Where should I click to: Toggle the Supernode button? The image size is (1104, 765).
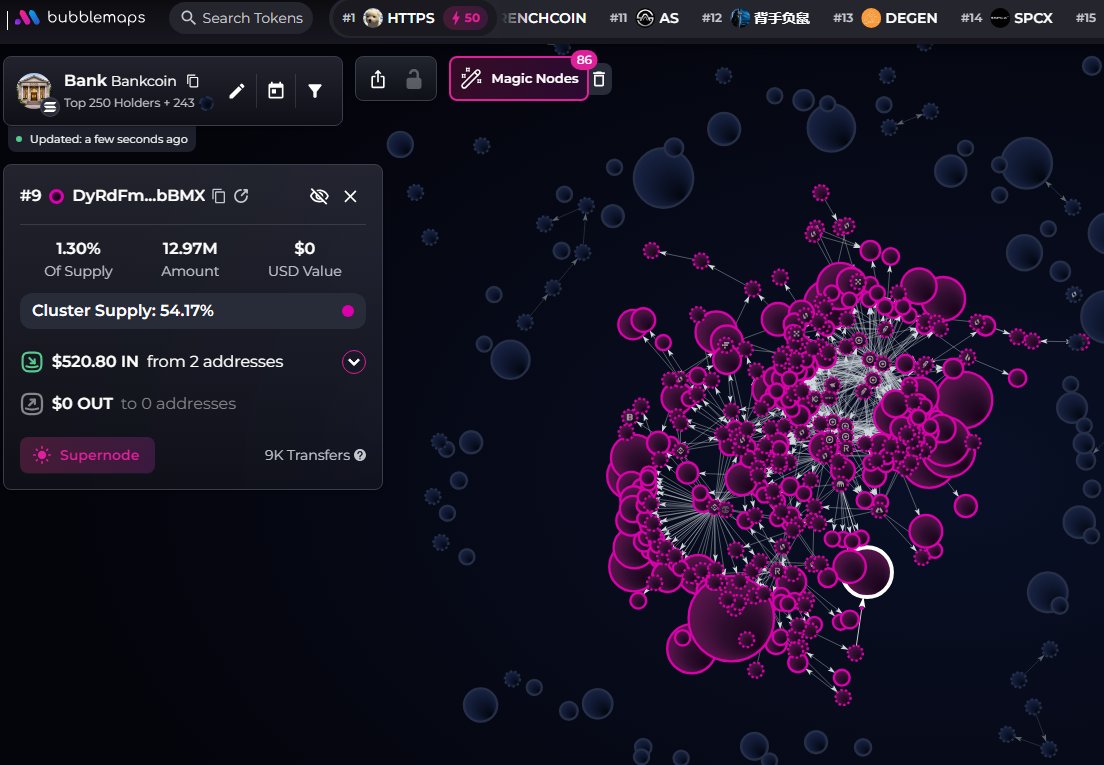87,455
